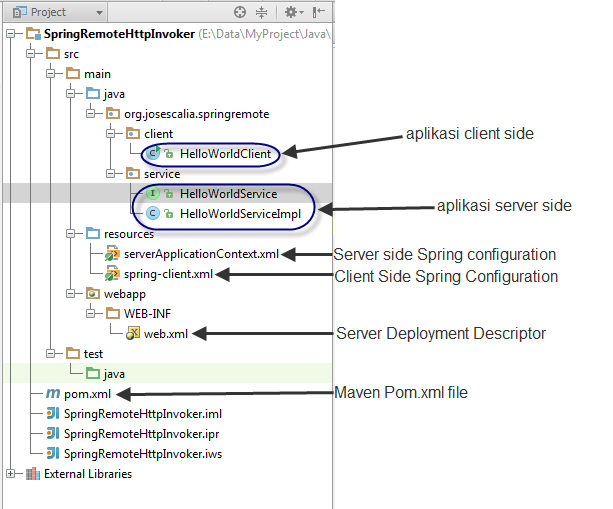Select the resources folder label
This screenshot has height=509, width=613.
tap(129, 234)
